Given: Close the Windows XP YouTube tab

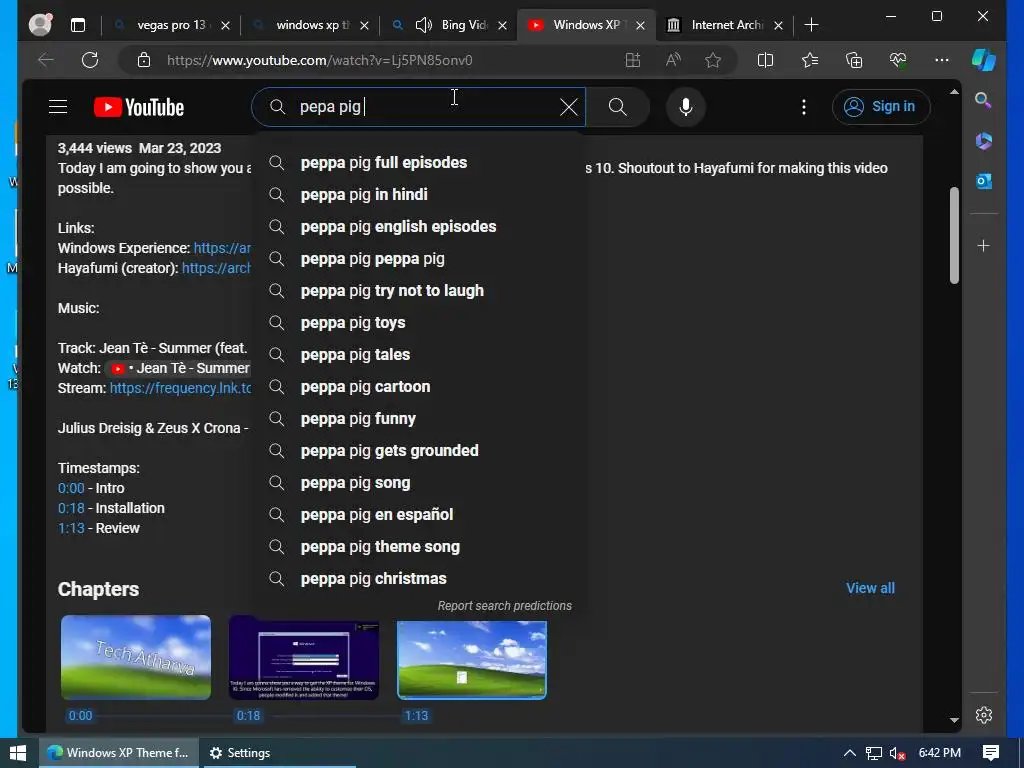Looking at the screenshot, I should tap(641, 25).
